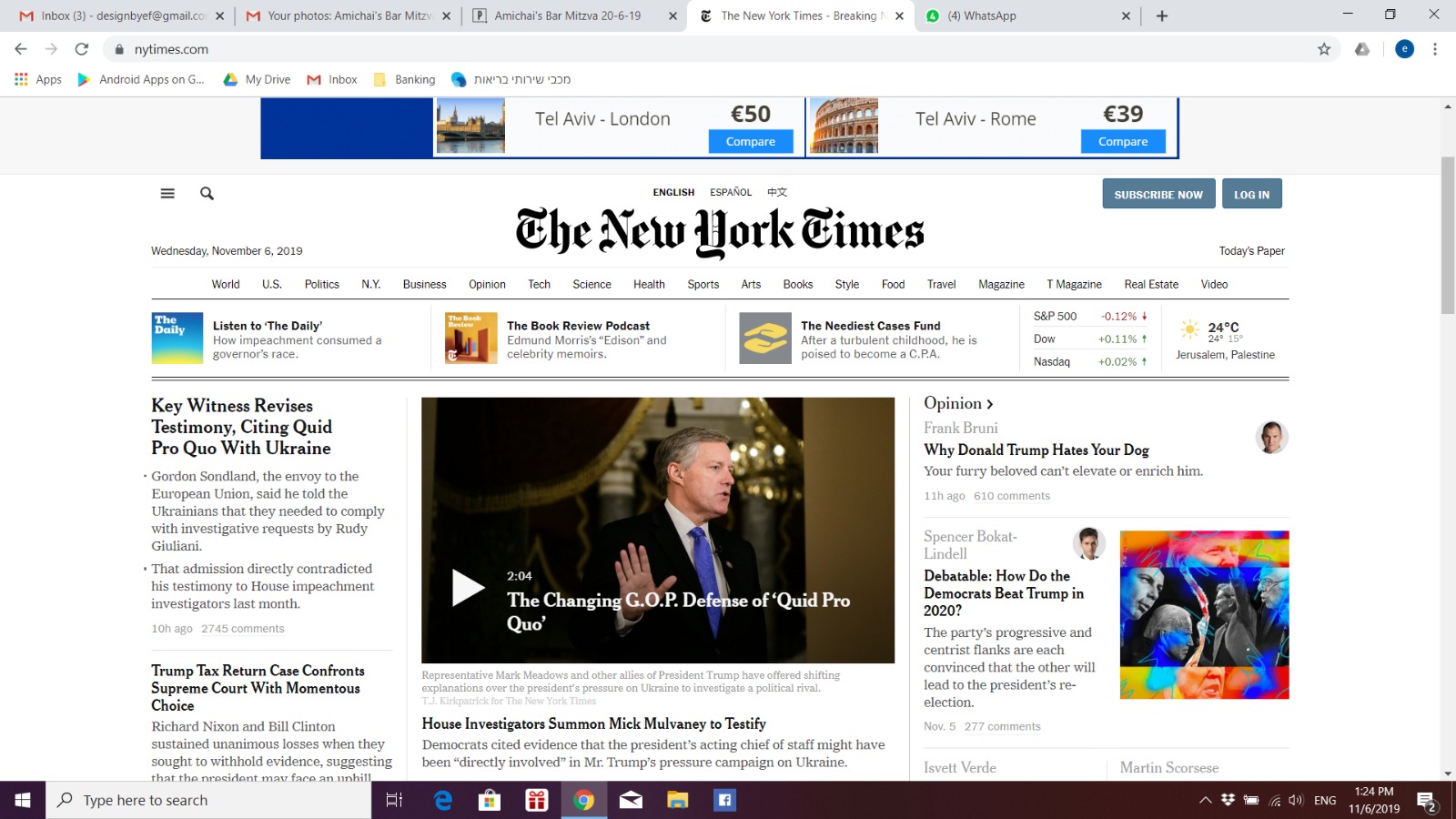Open the World section
Viewport: 1456px width, 819px height.
tap(226, 284)
